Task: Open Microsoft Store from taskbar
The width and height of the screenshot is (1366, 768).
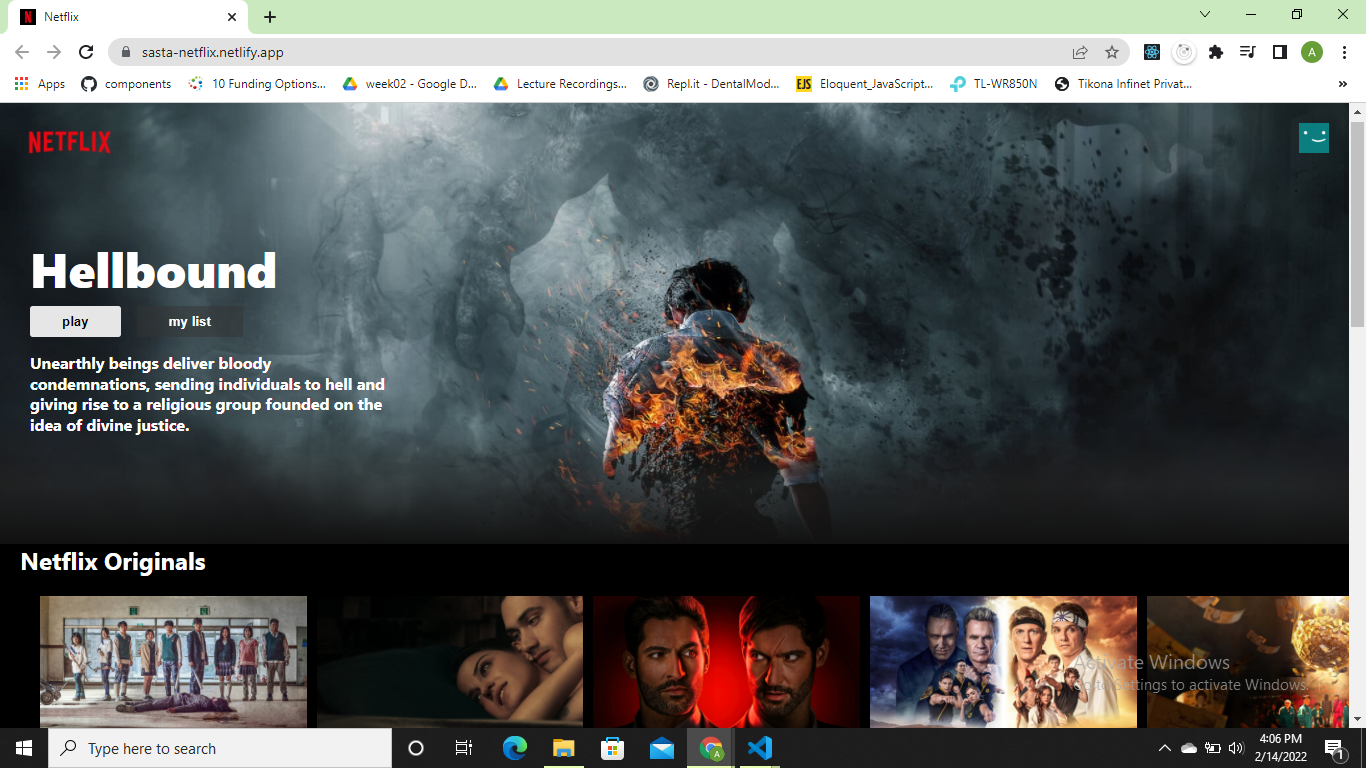Action: pos(613,748)
